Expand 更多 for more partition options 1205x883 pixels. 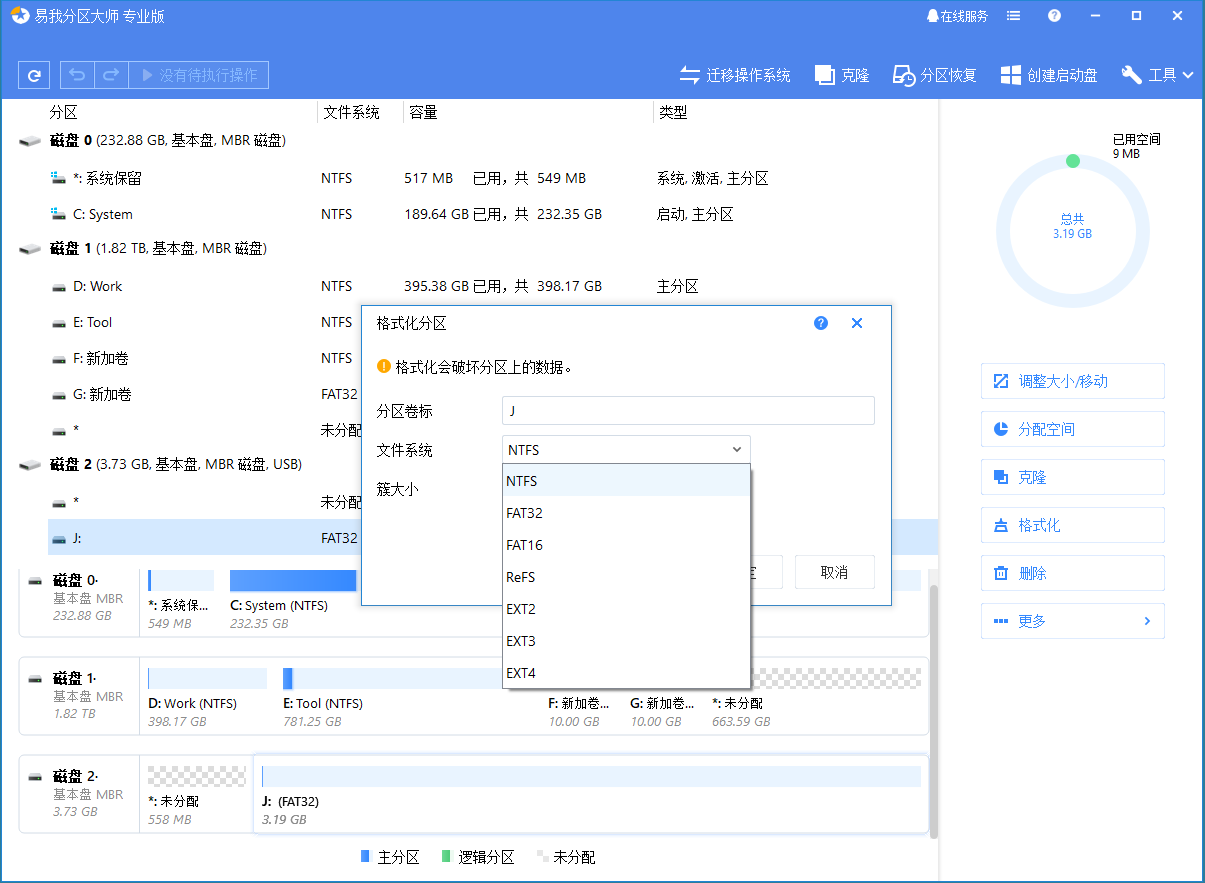[1072, 621]
